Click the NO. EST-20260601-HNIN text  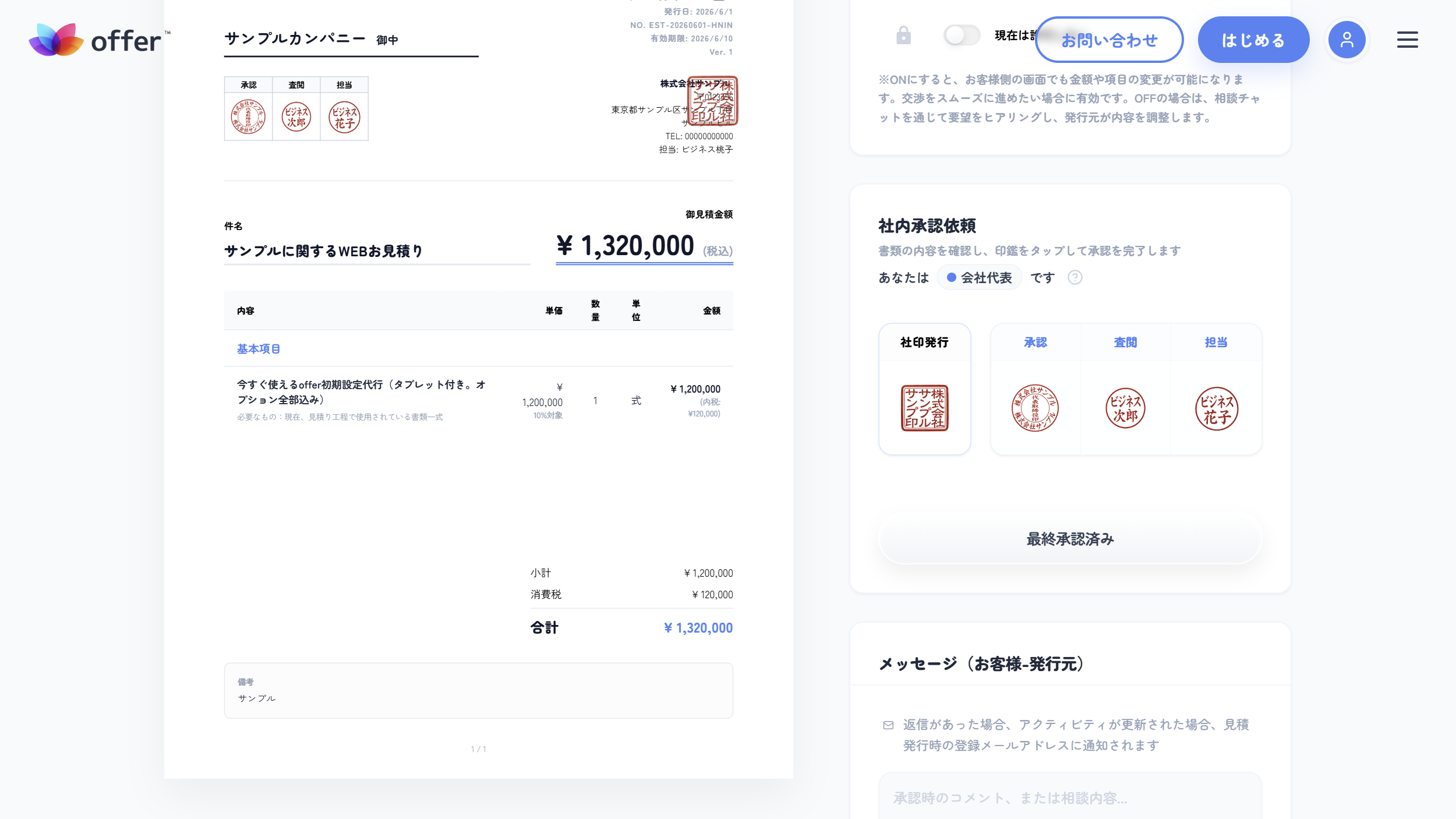pos(681,25)
